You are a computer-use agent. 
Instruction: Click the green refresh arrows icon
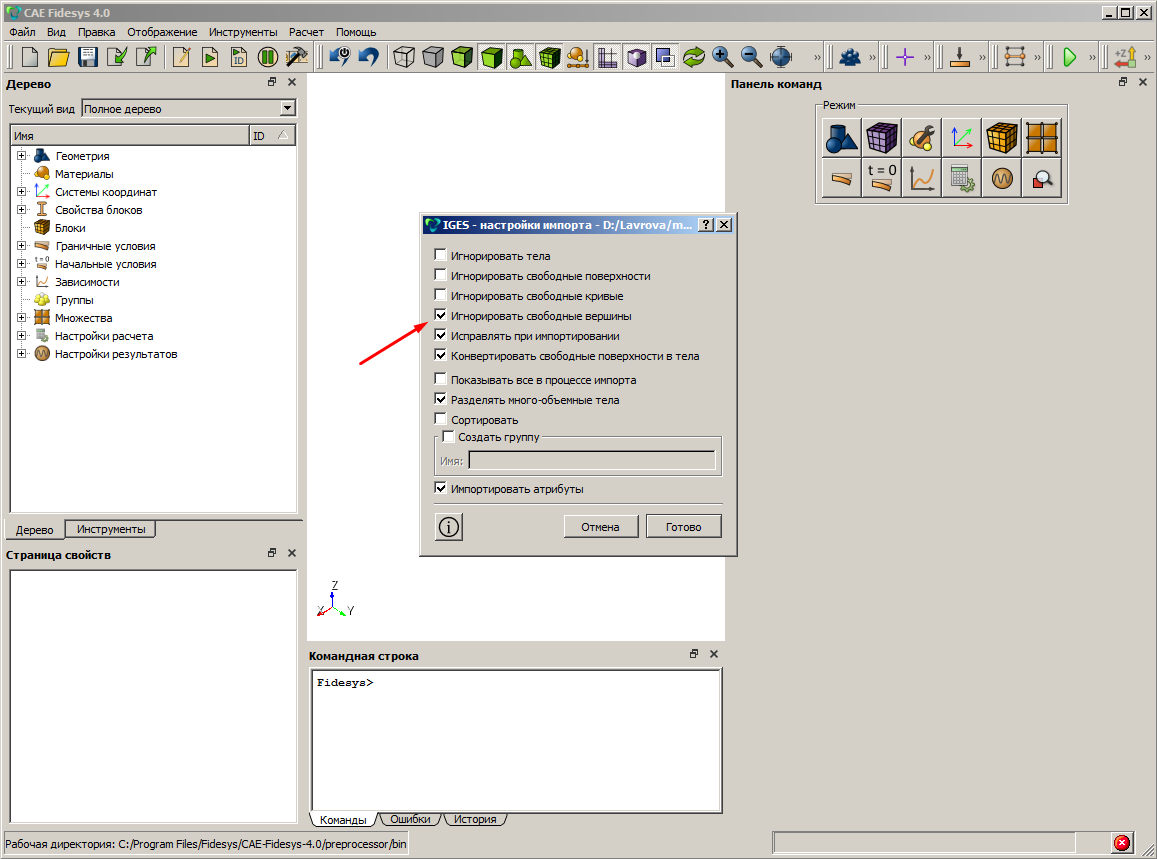tap(694, 57)
